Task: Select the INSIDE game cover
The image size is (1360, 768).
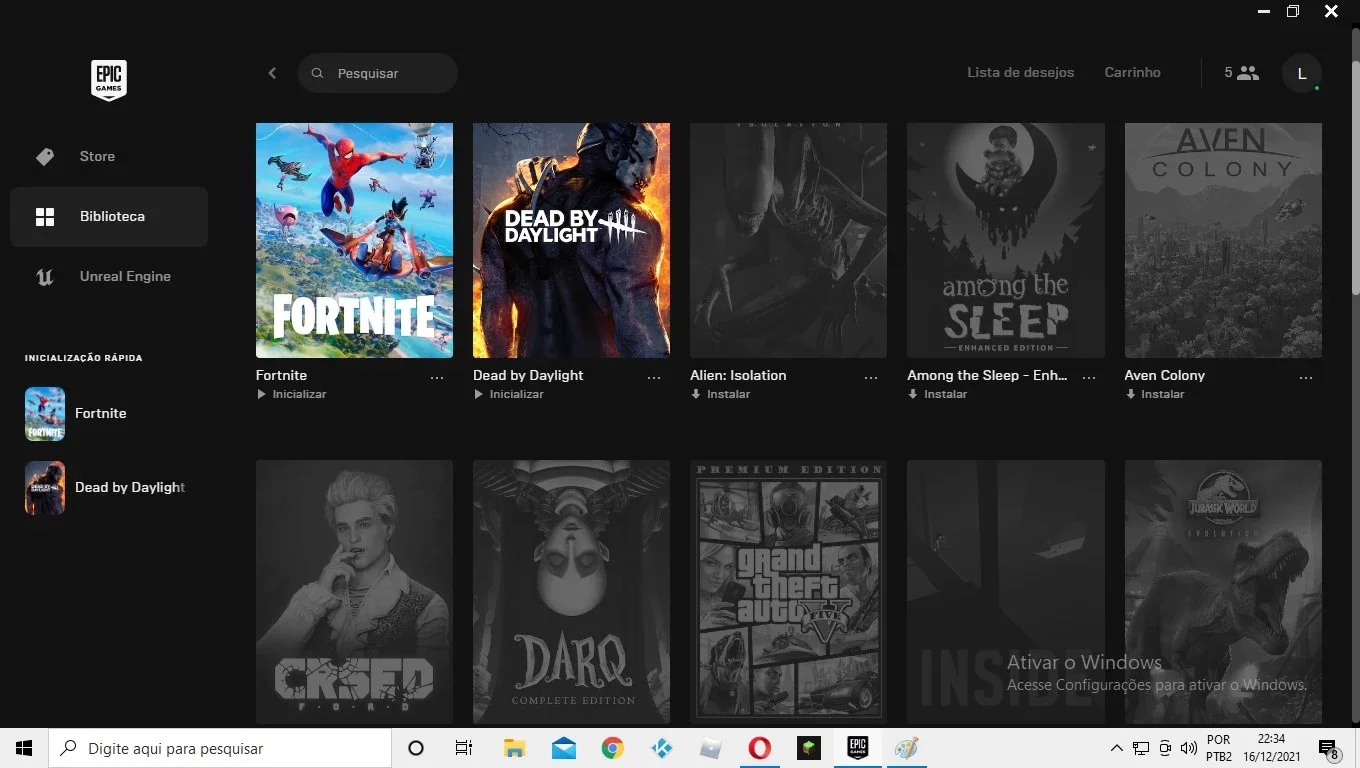Action: tap(1005, 592)
